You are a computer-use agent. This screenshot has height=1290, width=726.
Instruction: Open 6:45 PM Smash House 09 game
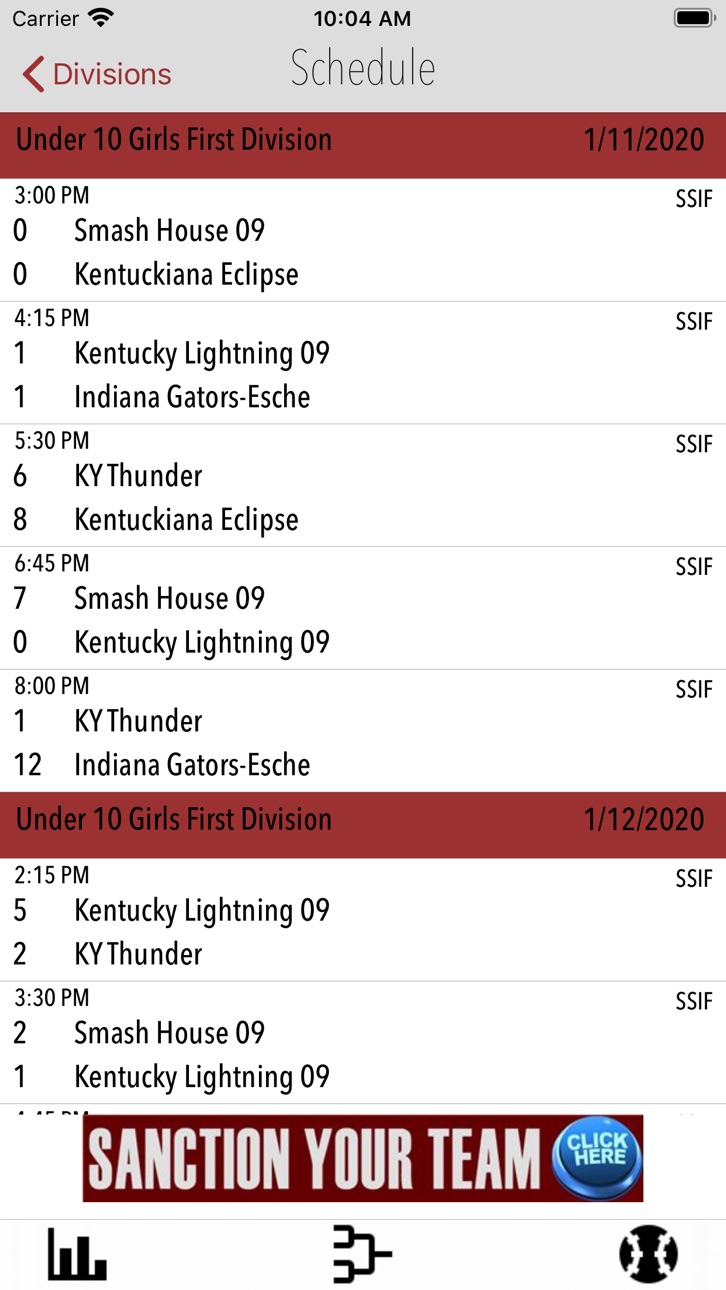(x=363, y=608)
